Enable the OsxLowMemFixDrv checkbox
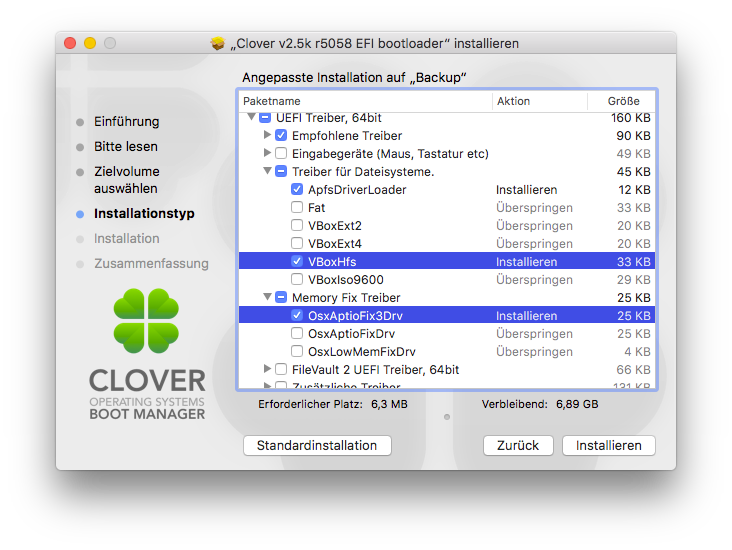732x550 pixels. pyautogui.click(x=297, y=352)
